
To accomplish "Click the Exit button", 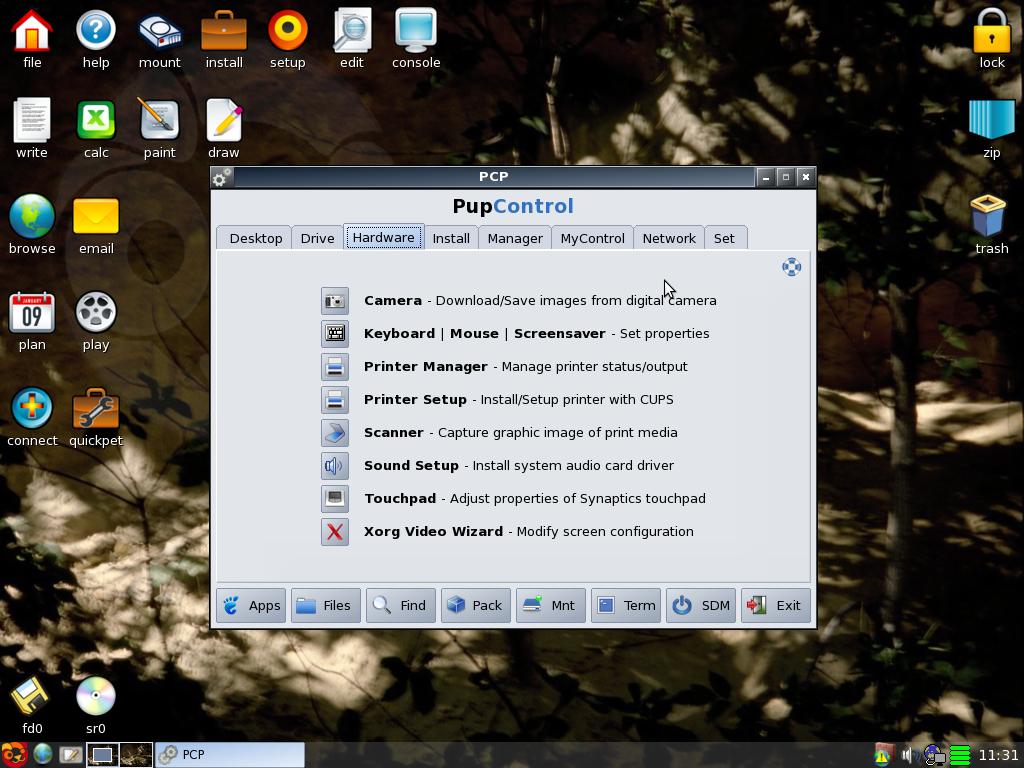I will [776, 605].
